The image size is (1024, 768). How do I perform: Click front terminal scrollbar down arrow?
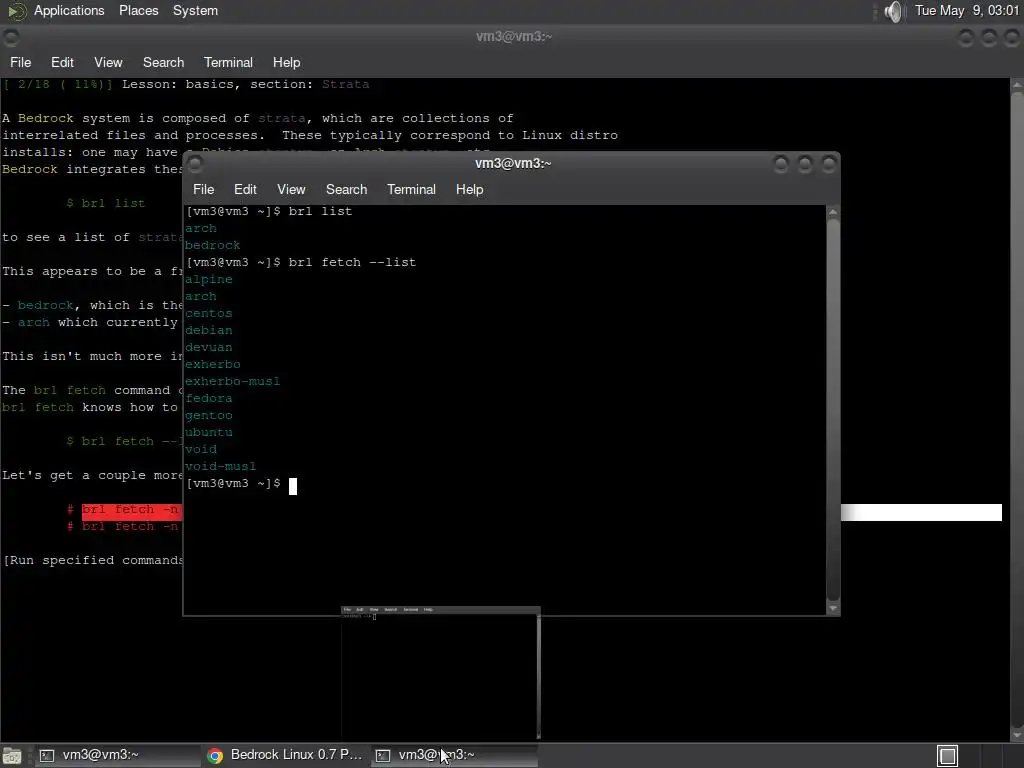833,608
